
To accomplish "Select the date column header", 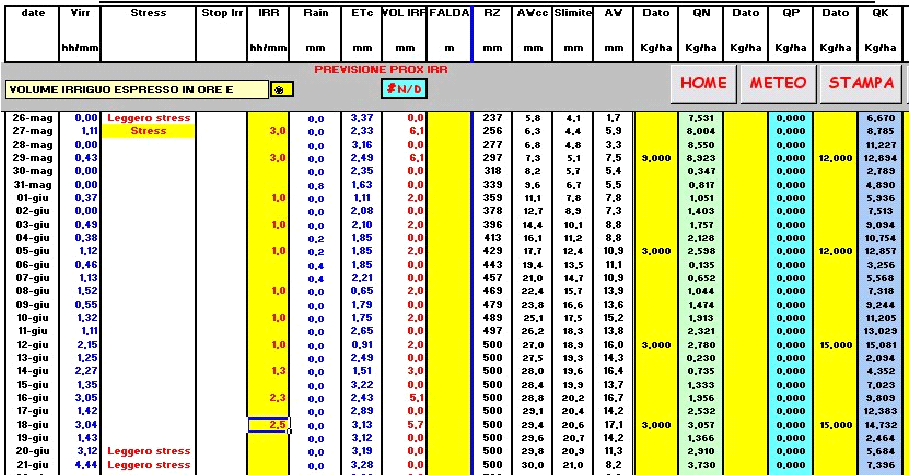I will (x=33, y=13).
